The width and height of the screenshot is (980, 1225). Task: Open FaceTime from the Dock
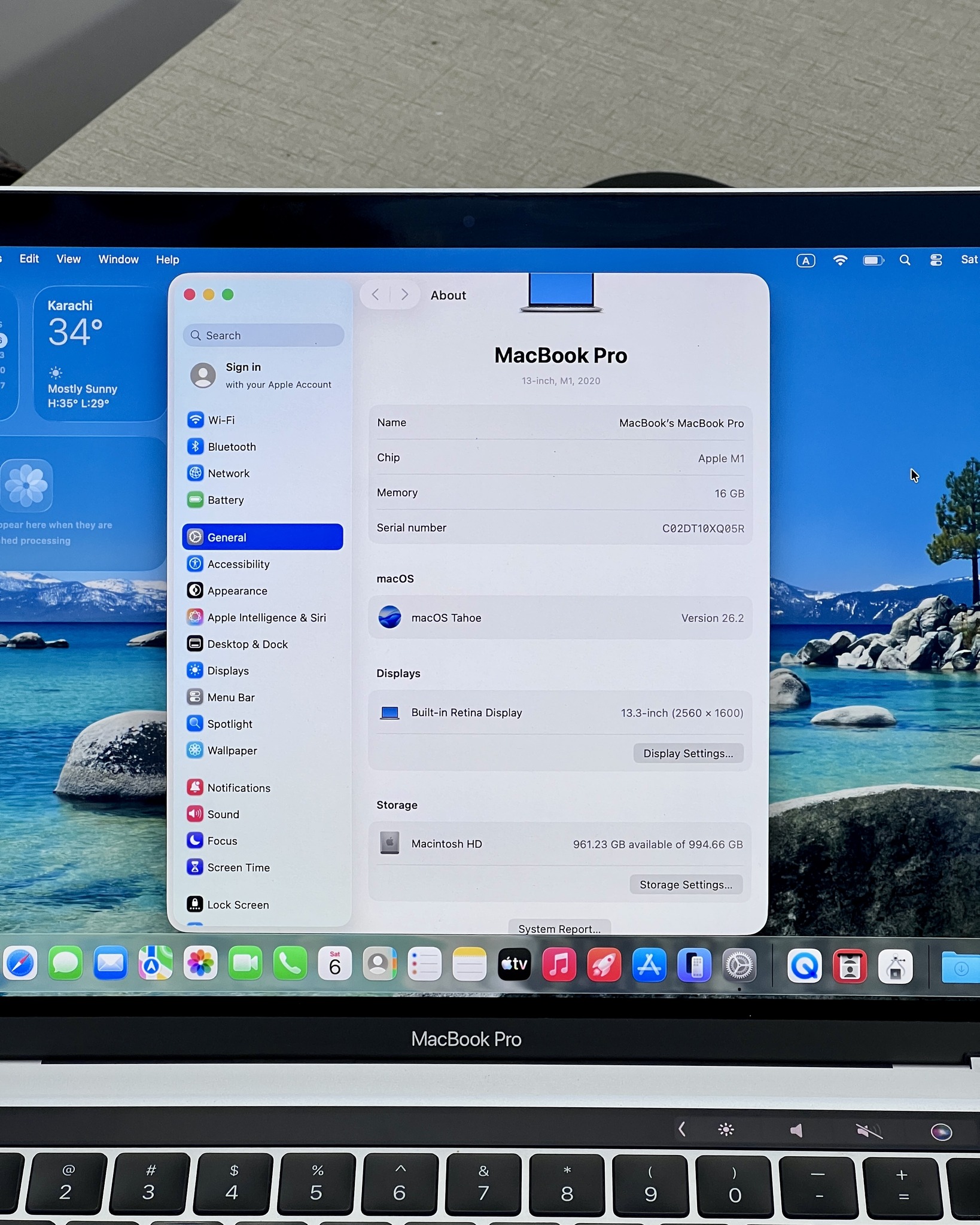coord(245,964)
